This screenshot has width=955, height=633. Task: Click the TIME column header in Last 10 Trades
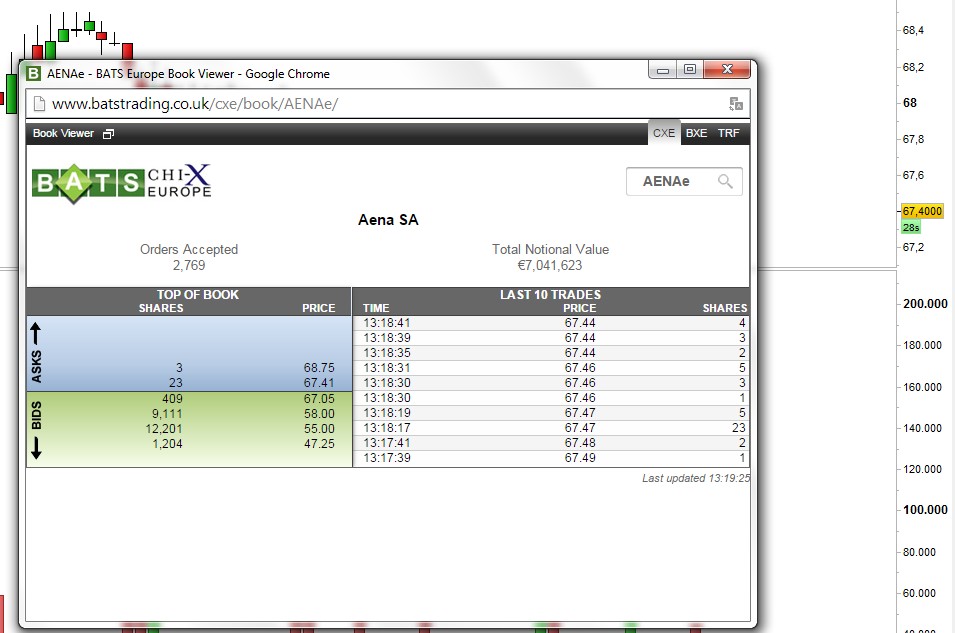[x=376, y=308]
